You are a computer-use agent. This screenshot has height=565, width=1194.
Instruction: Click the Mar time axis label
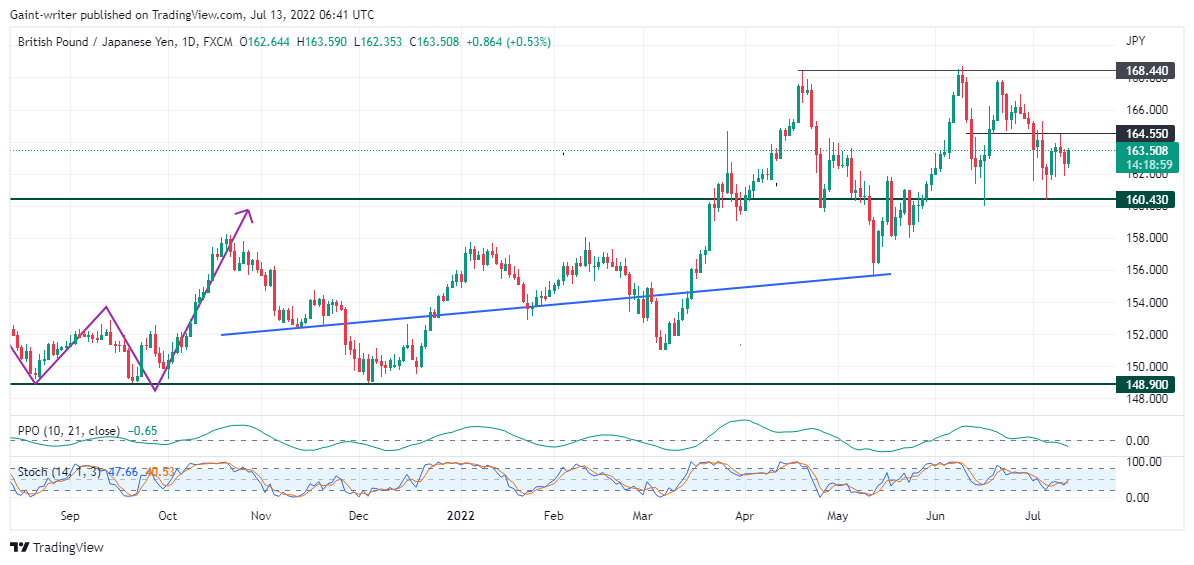pyautogui.click(x=643, y=516)
